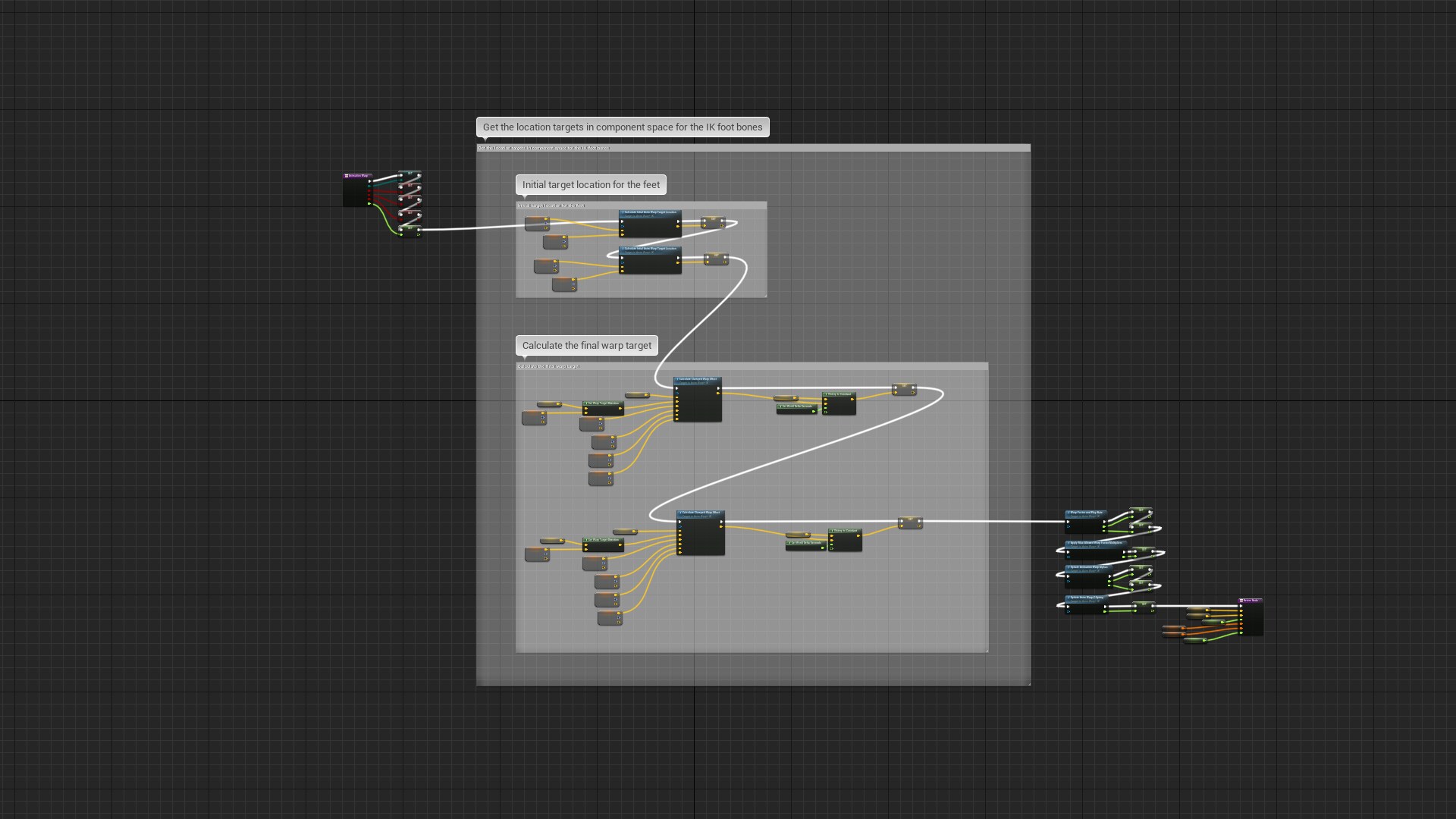
Task: Select the upper Get Warp Target Direction node
Action: coord(603,404)
